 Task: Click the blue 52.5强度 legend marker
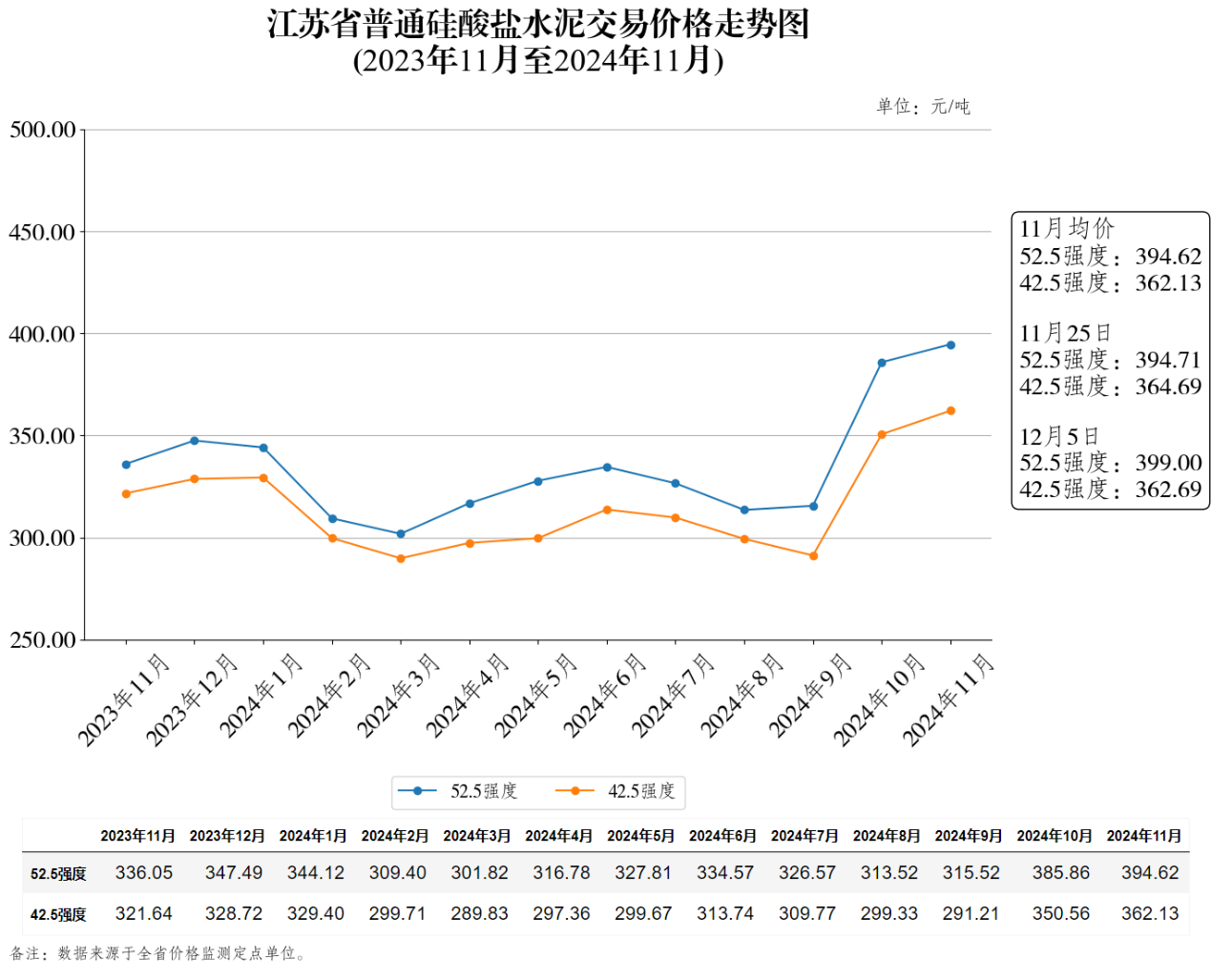[x=417, y=791]
